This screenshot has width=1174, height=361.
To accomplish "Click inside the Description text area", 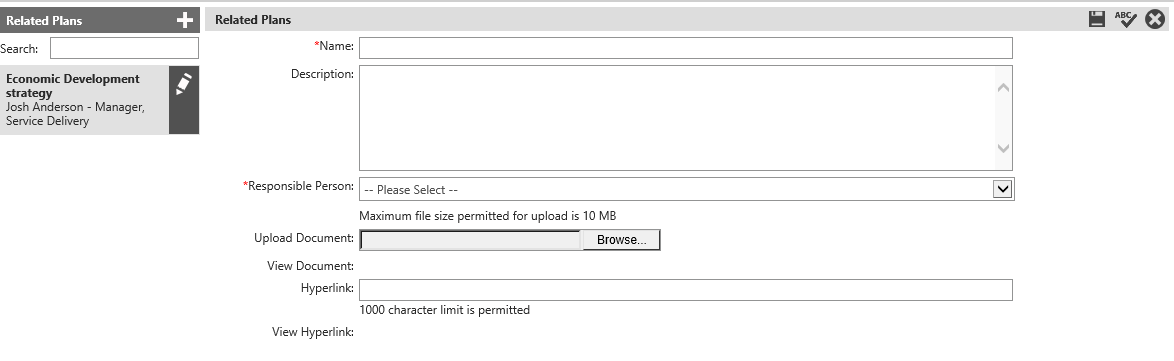I will click(x=686, y=118).
